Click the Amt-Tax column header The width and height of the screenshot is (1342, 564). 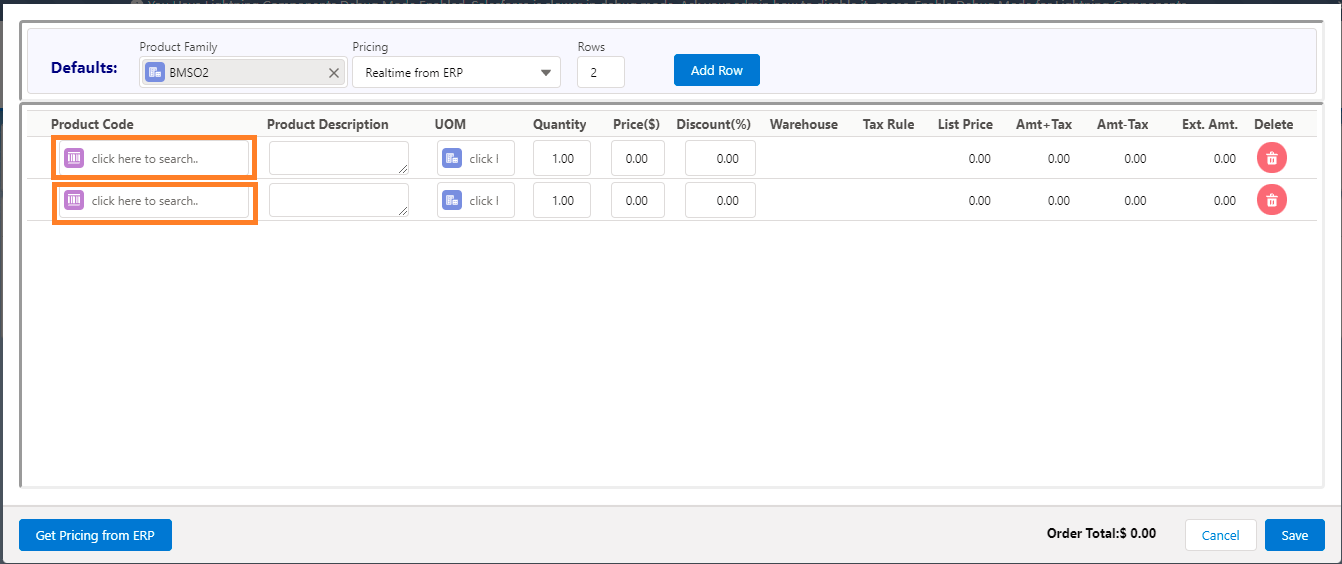[x=1123, y=124]
